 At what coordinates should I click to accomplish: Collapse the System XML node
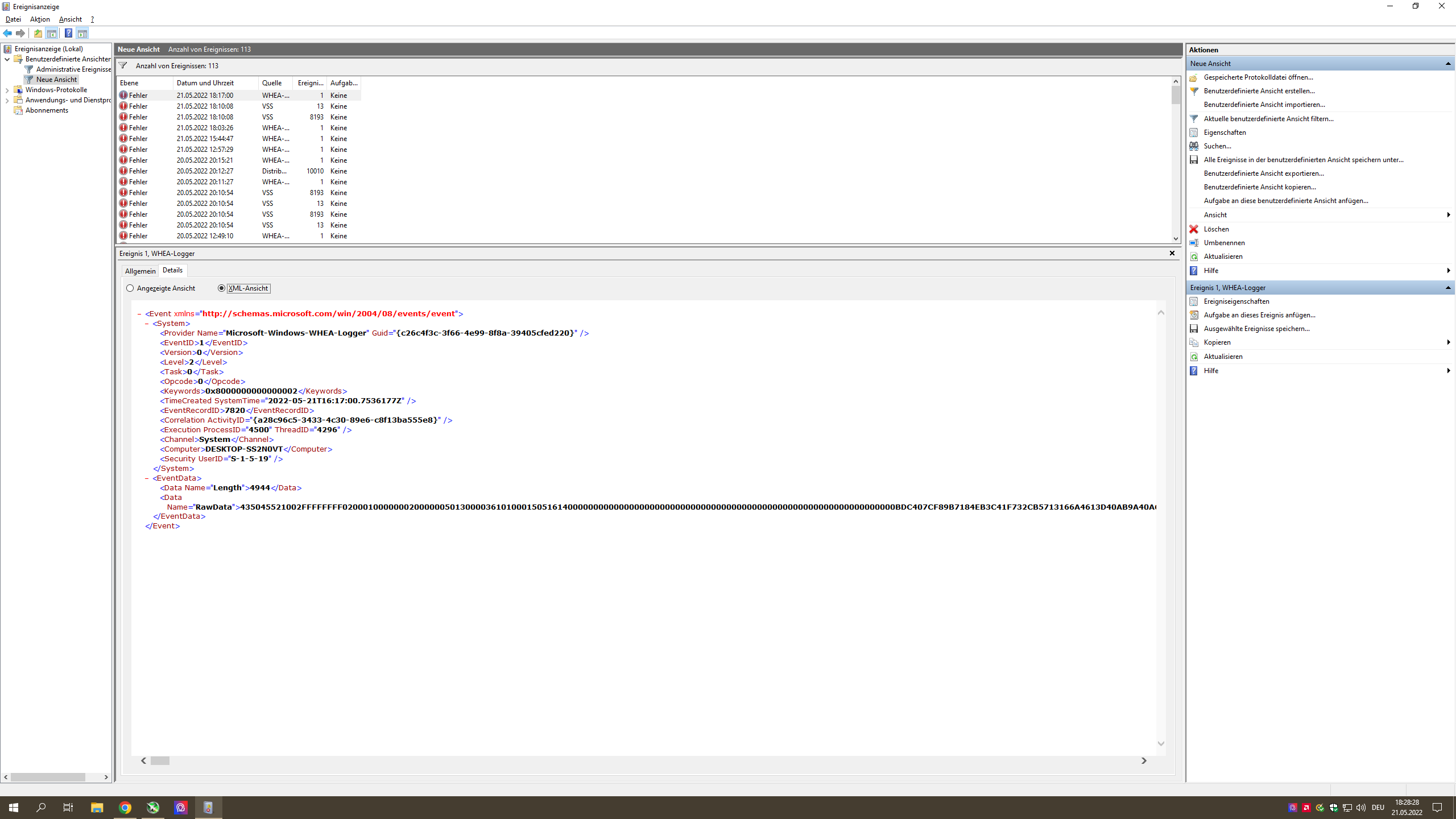pyautogui.click(x=147, y=324)
